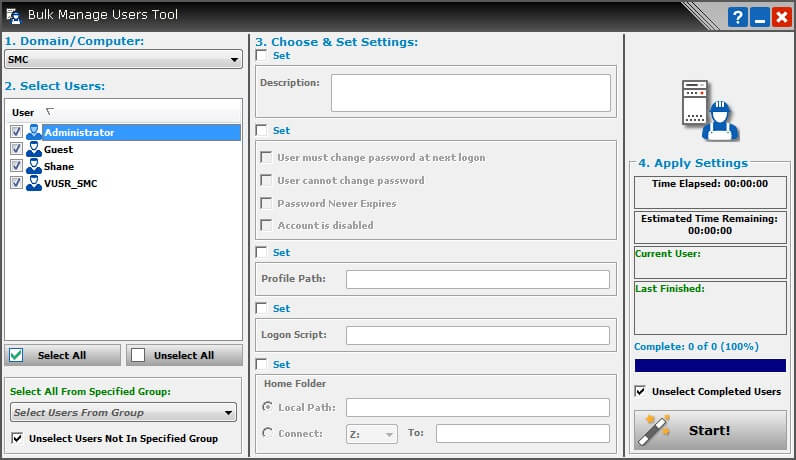The image size is (796, 460).
Task: Expand Select Users From Group dropdown
Action: click(124, 412)
